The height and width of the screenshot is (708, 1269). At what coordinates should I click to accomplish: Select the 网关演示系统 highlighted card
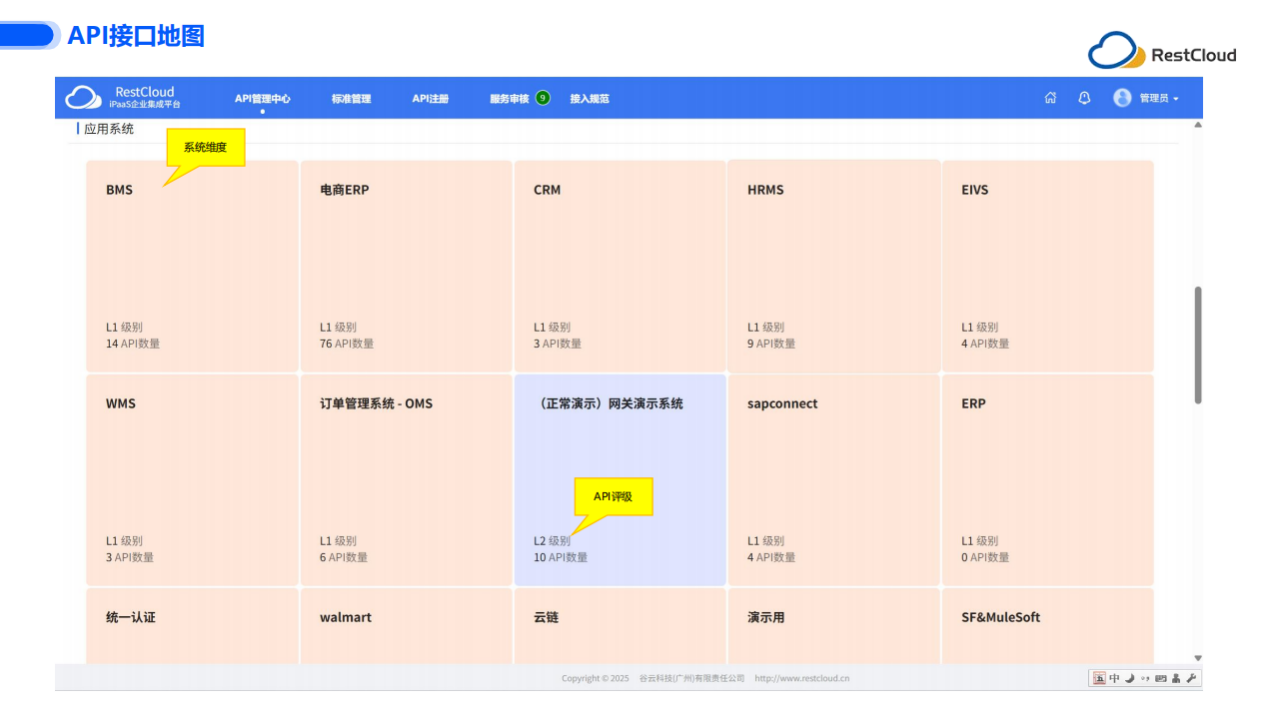coord(620,480)
